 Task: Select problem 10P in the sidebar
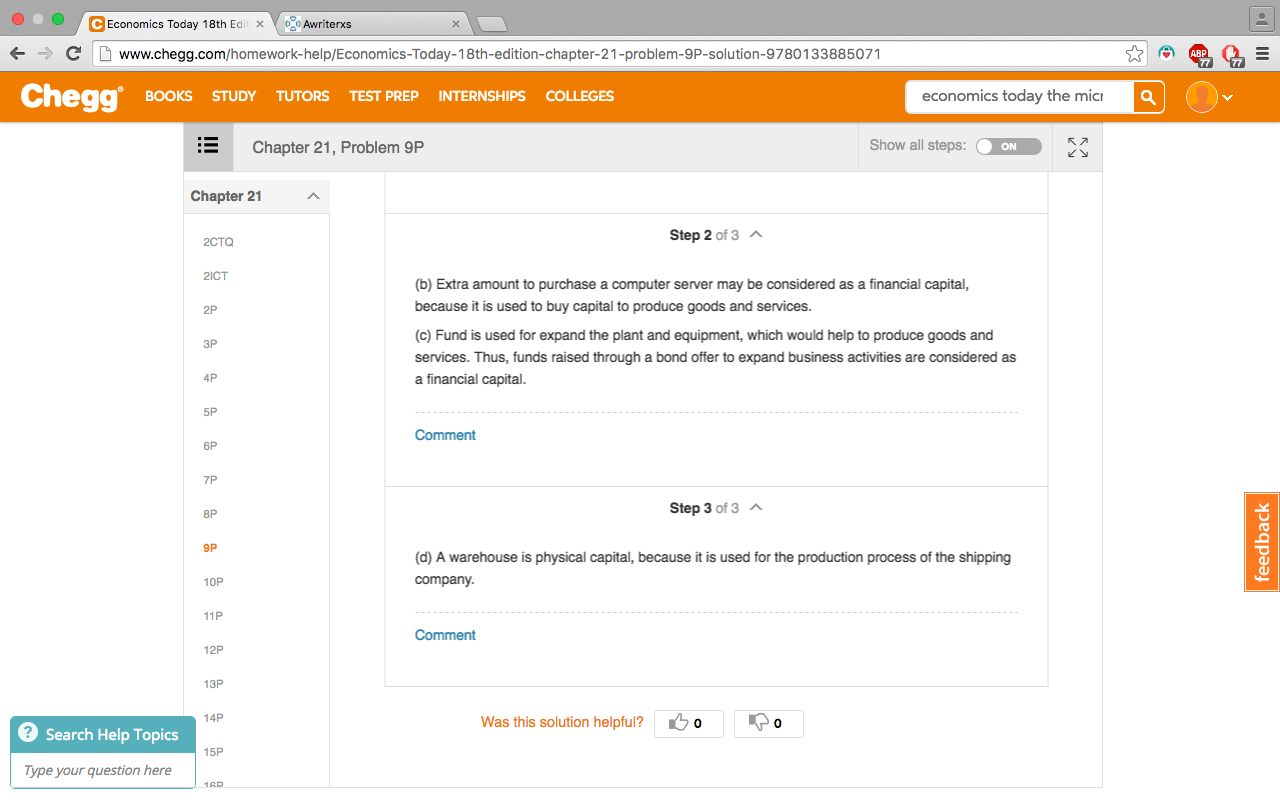[x=213, y=582]
